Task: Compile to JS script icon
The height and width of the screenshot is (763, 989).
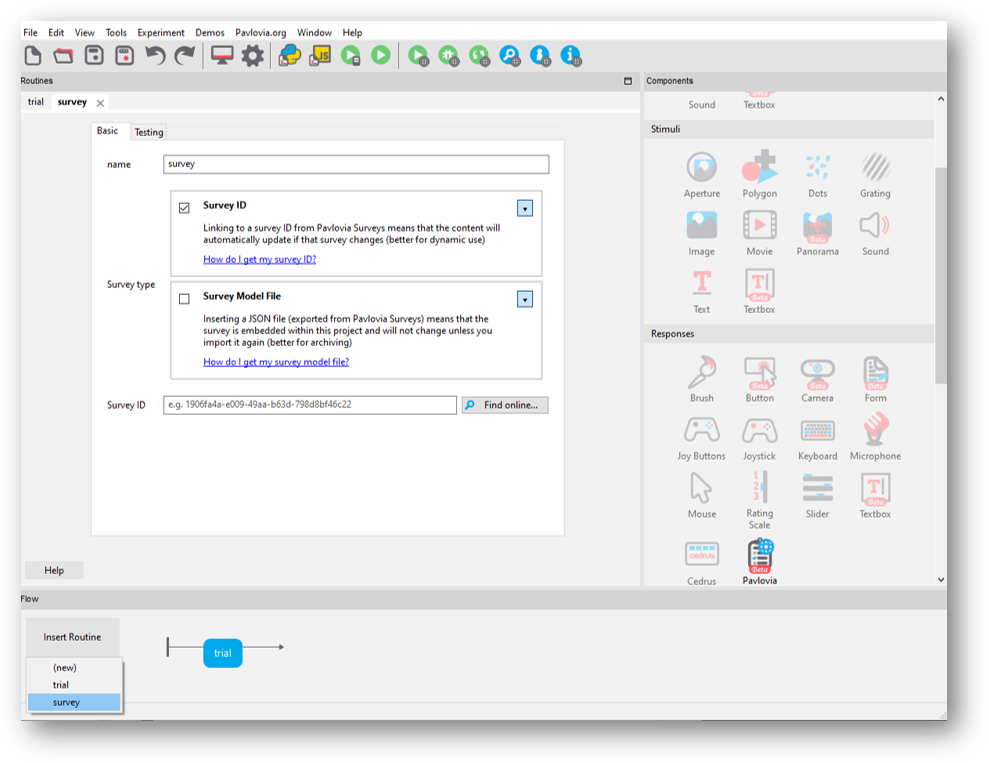Action: (x=320, y=55)
